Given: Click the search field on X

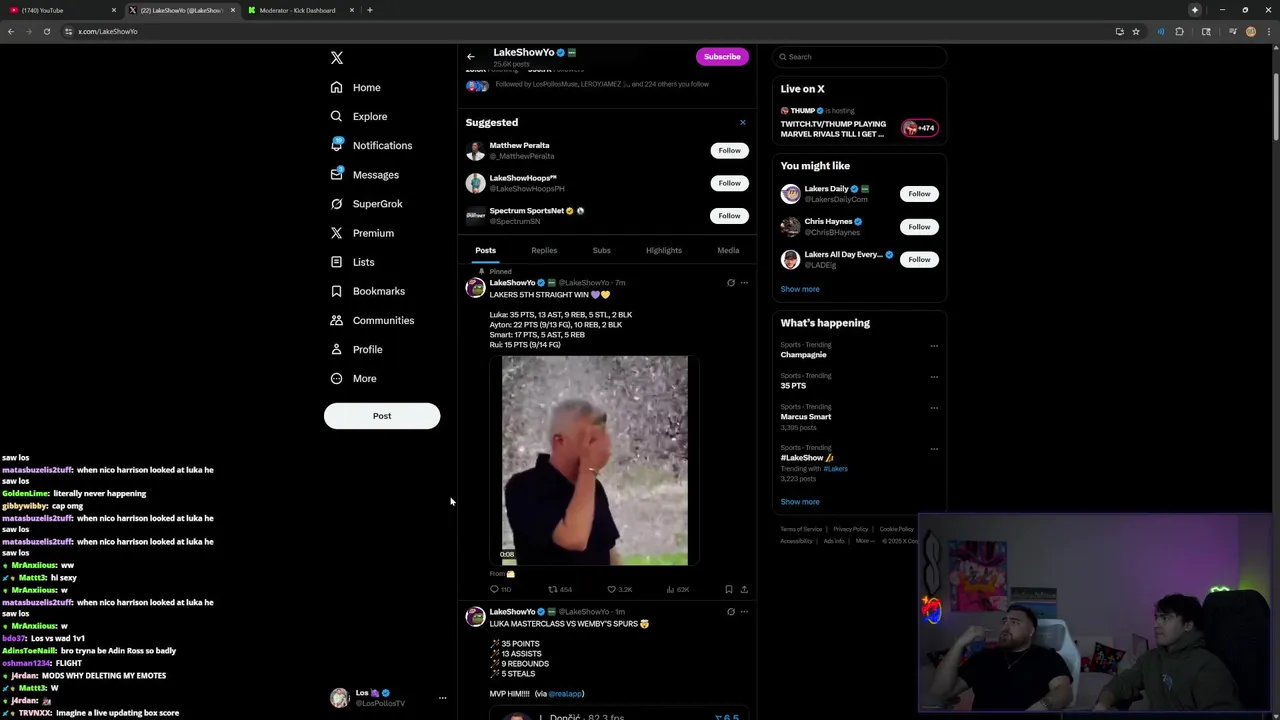Looking at the screenshot, I should point(859,57).
